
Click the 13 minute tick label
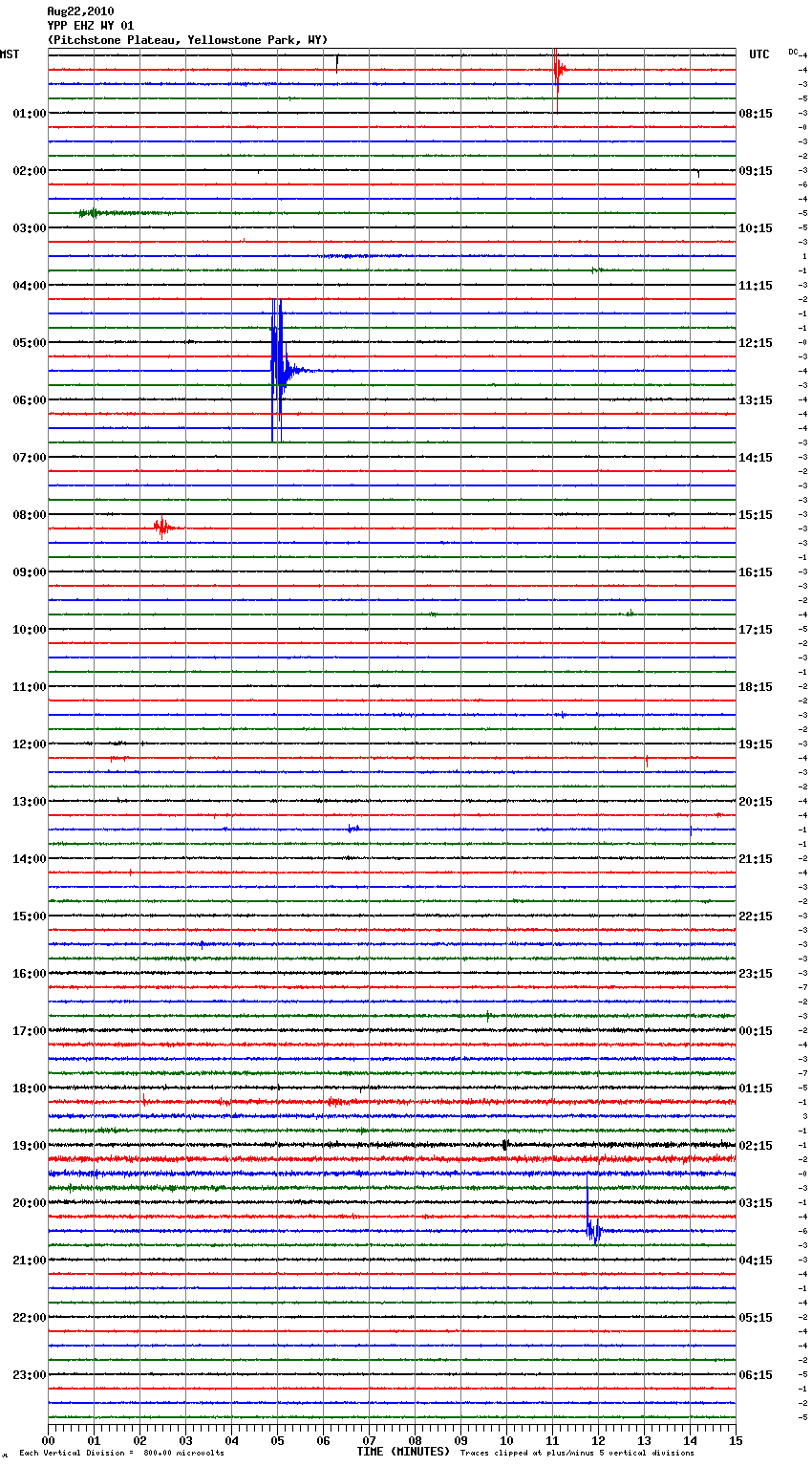pos(644,1440)
